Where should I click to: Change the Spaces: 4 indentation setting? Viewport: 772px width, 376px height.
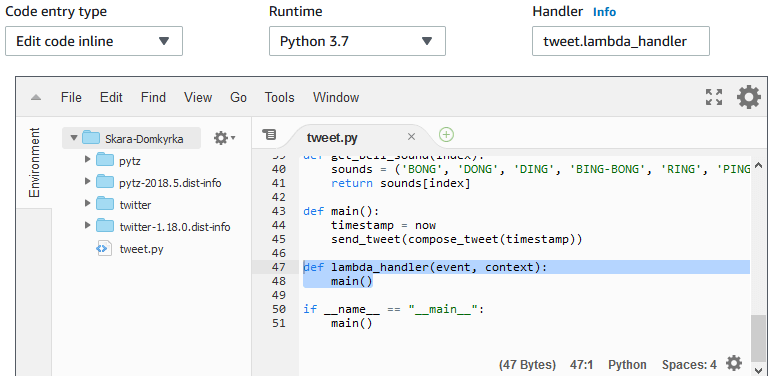689,365
